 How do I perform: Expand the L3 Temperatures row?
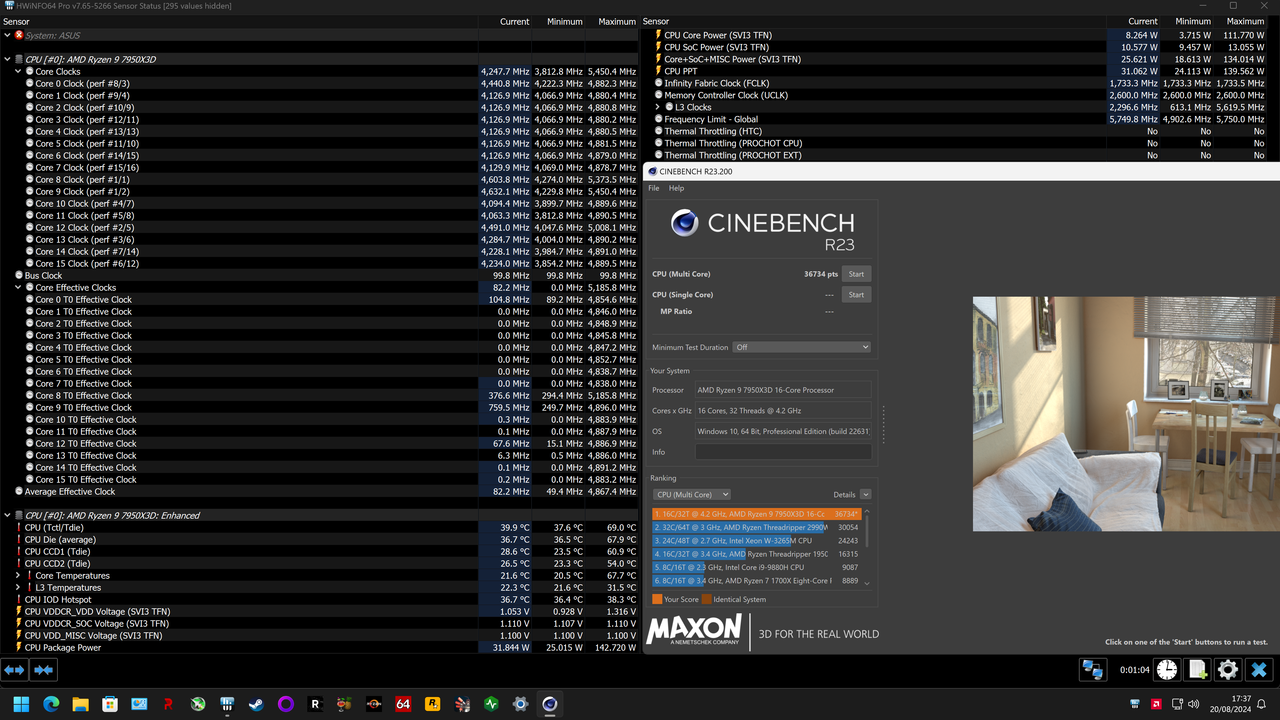coord(18,587)
